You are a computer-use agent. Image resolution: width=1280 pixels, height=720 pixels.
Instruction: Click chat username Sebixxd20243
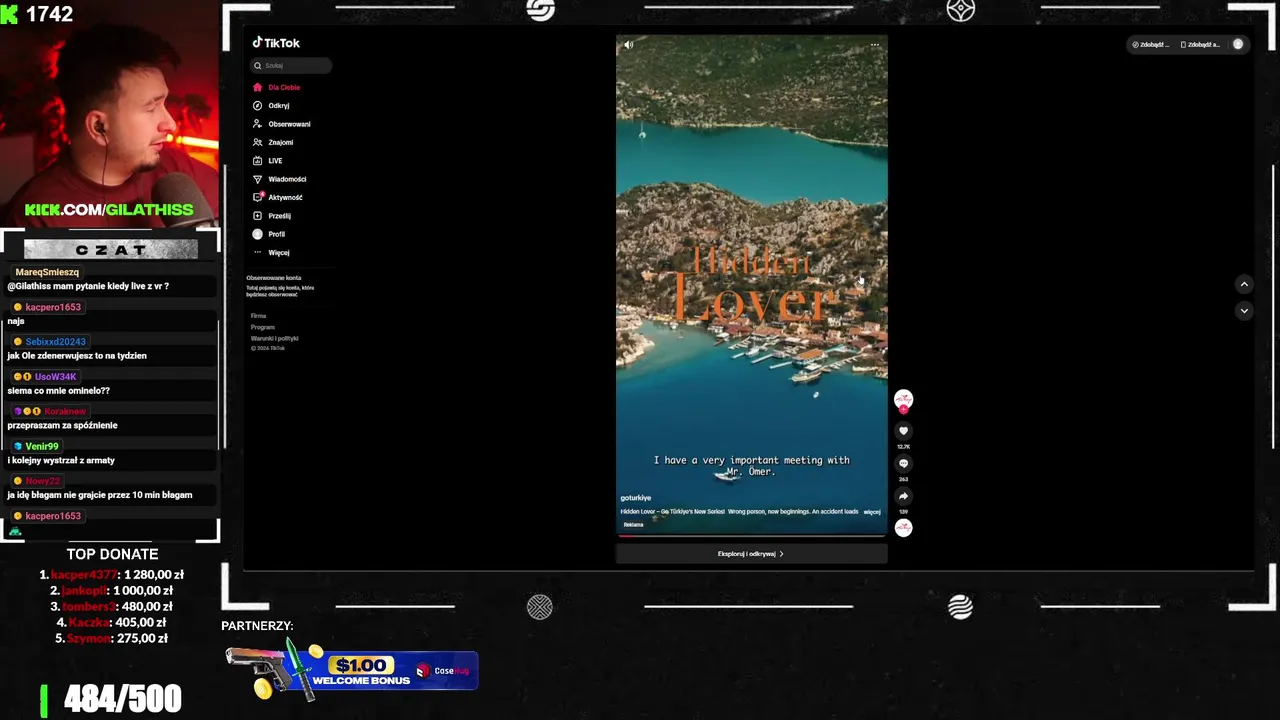(x=55, y=342)
